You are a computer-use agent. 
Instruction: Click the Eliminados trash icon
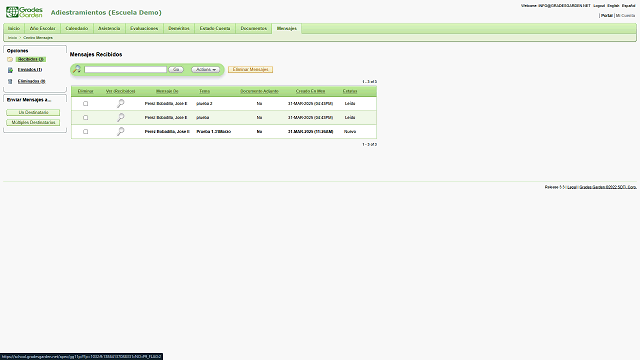click(10, 82)
